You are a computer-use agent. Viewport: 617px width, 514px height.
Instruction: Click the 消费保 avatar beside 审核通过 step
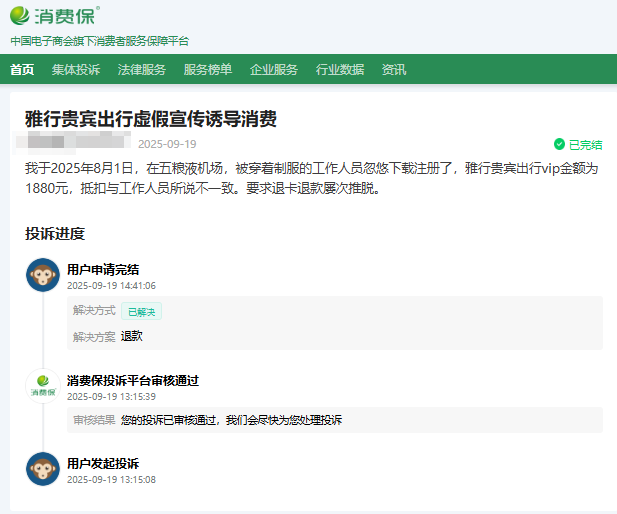tap(43, 386)
